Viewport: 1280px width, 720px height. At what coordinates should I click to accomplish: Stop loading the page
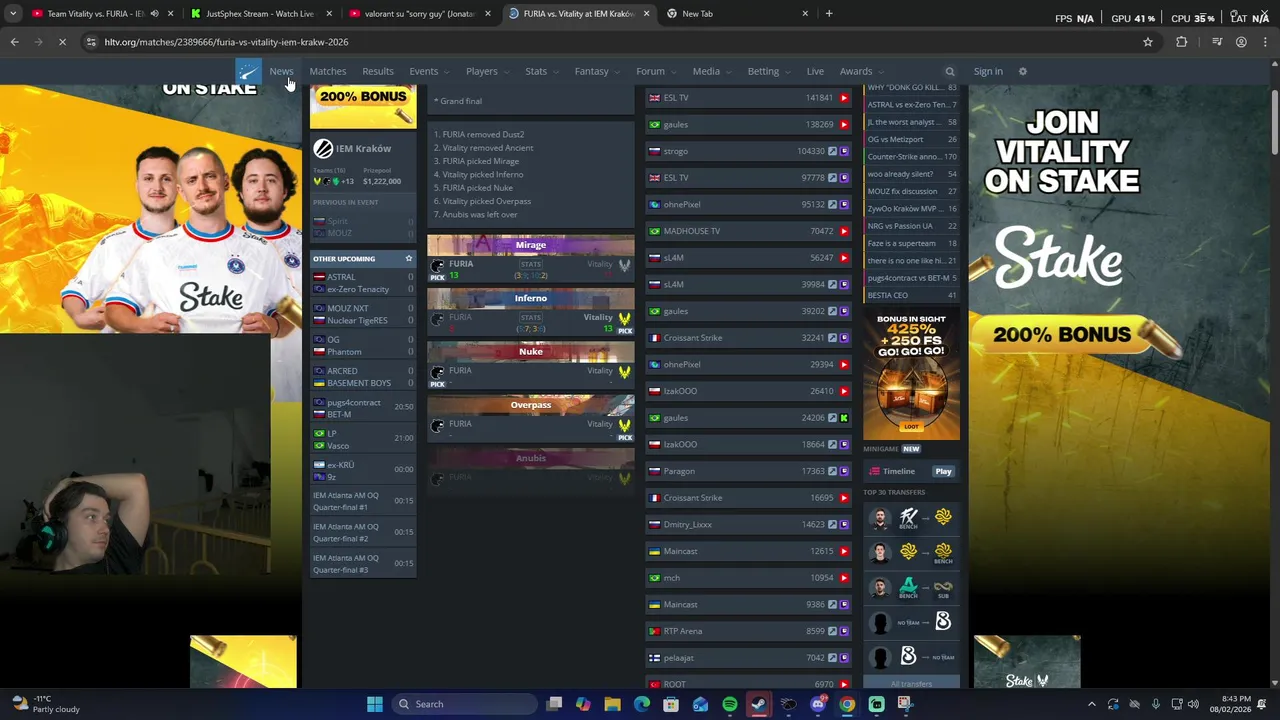click(x=62, y=42)
